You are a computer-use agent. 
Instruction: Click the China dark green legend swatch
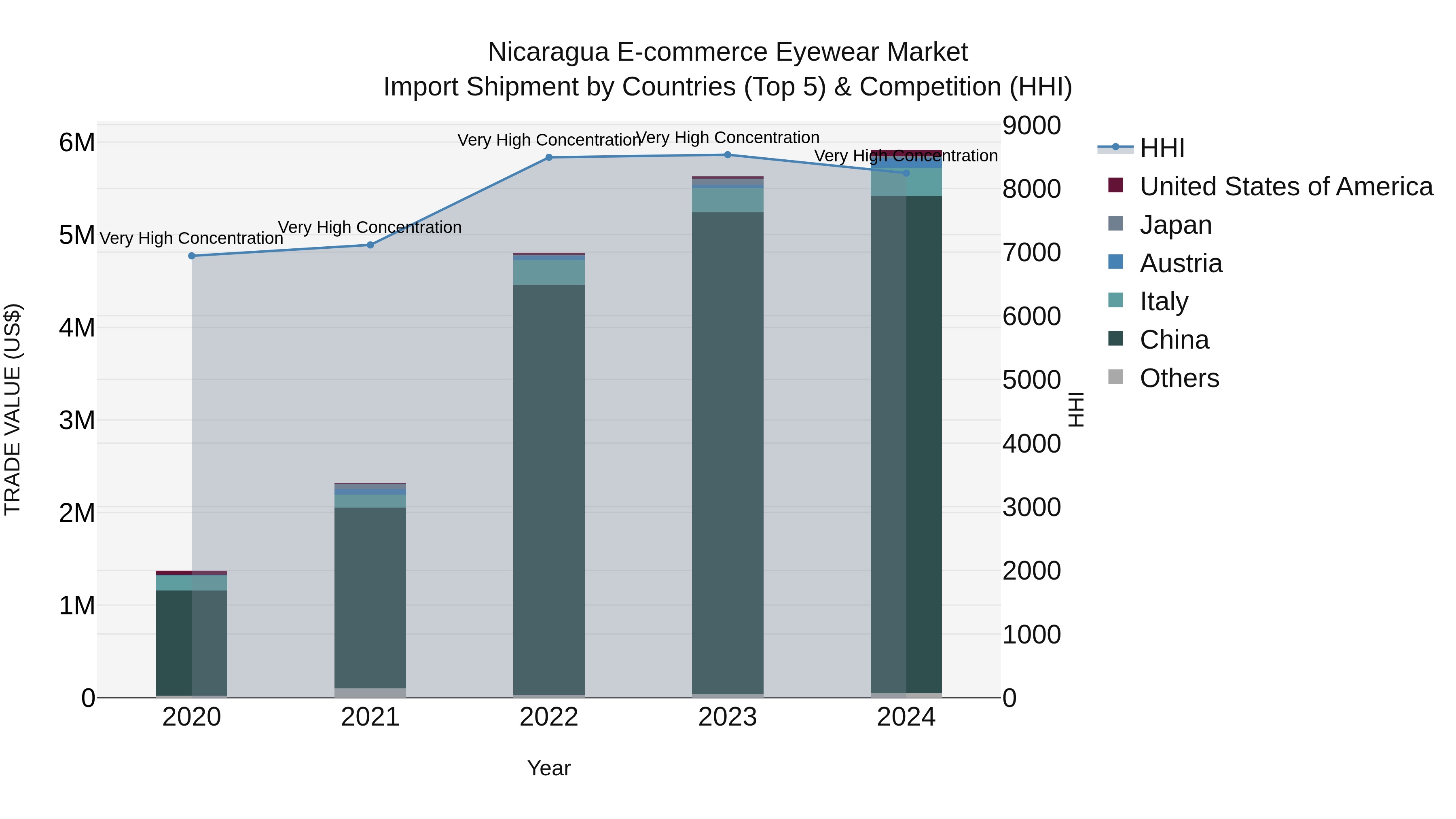point(1116,338)
